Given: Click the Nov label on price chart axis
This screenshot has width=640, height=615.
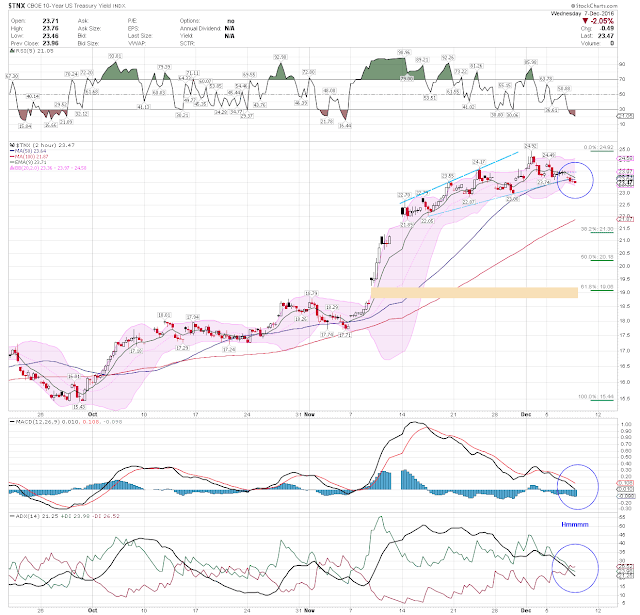Looking at the screenshot, I should tap(309, 414).
